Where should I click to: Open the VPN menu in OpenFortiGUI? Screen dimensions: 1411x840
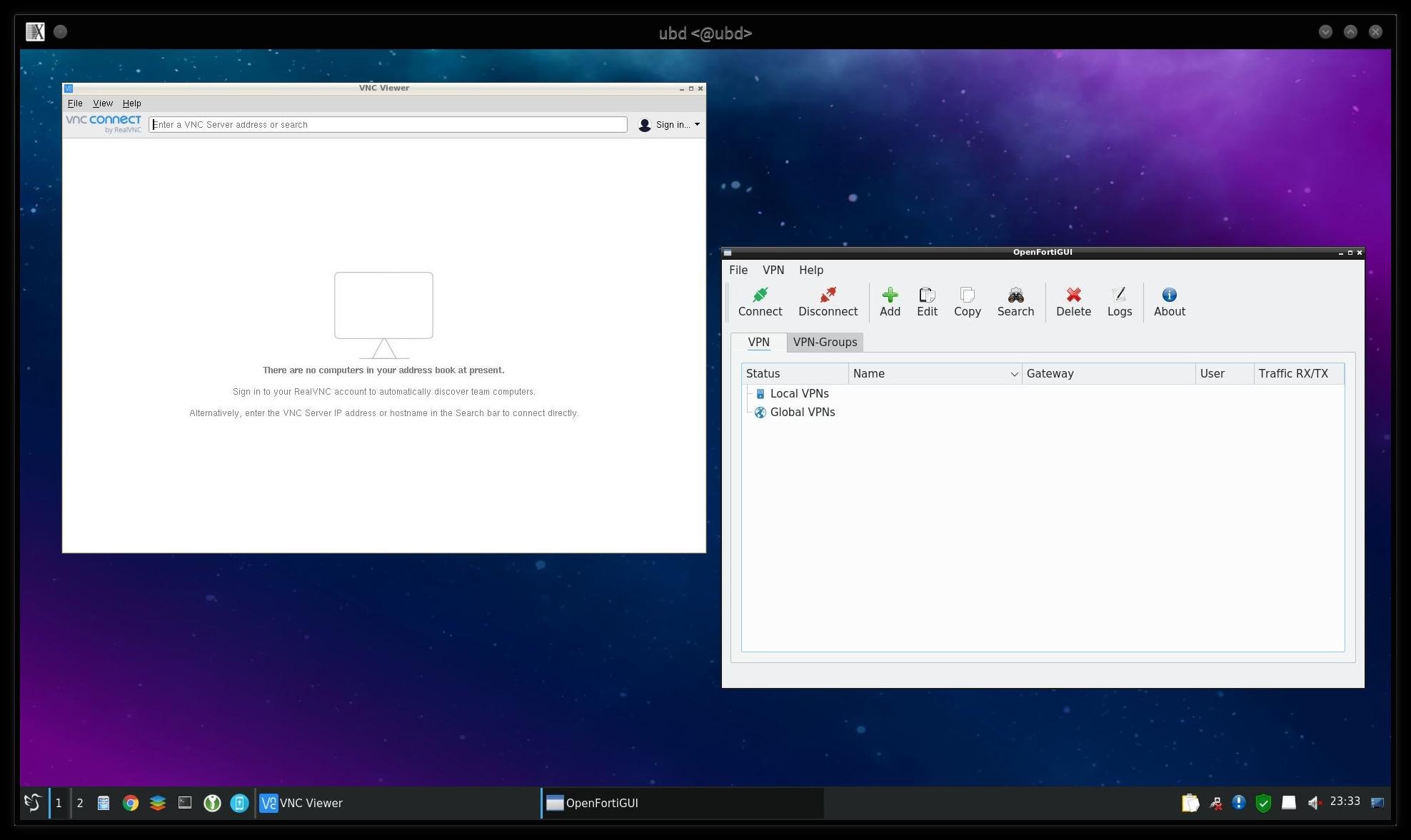773,270
